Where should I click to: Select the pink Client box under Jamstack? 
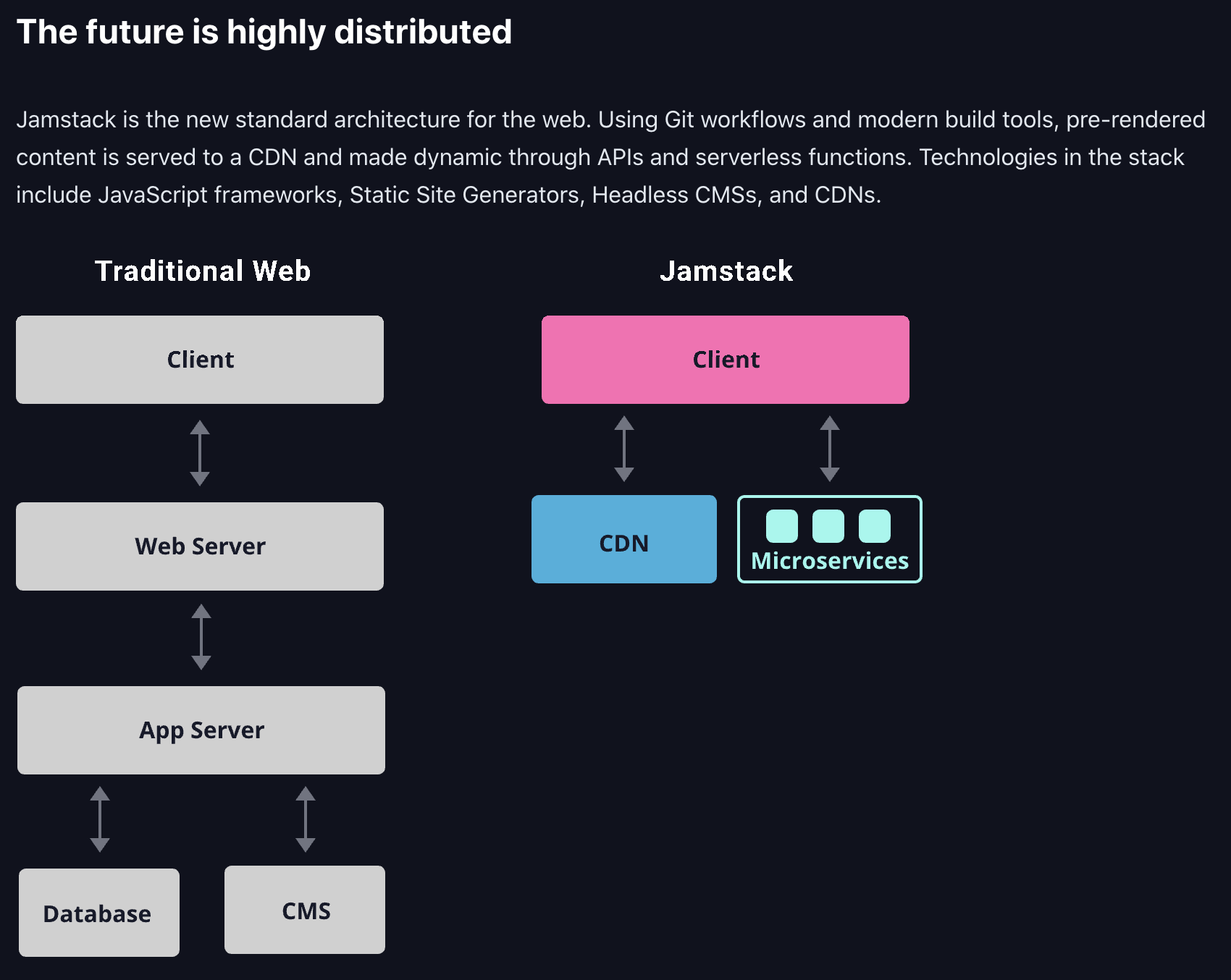[726, 360]
